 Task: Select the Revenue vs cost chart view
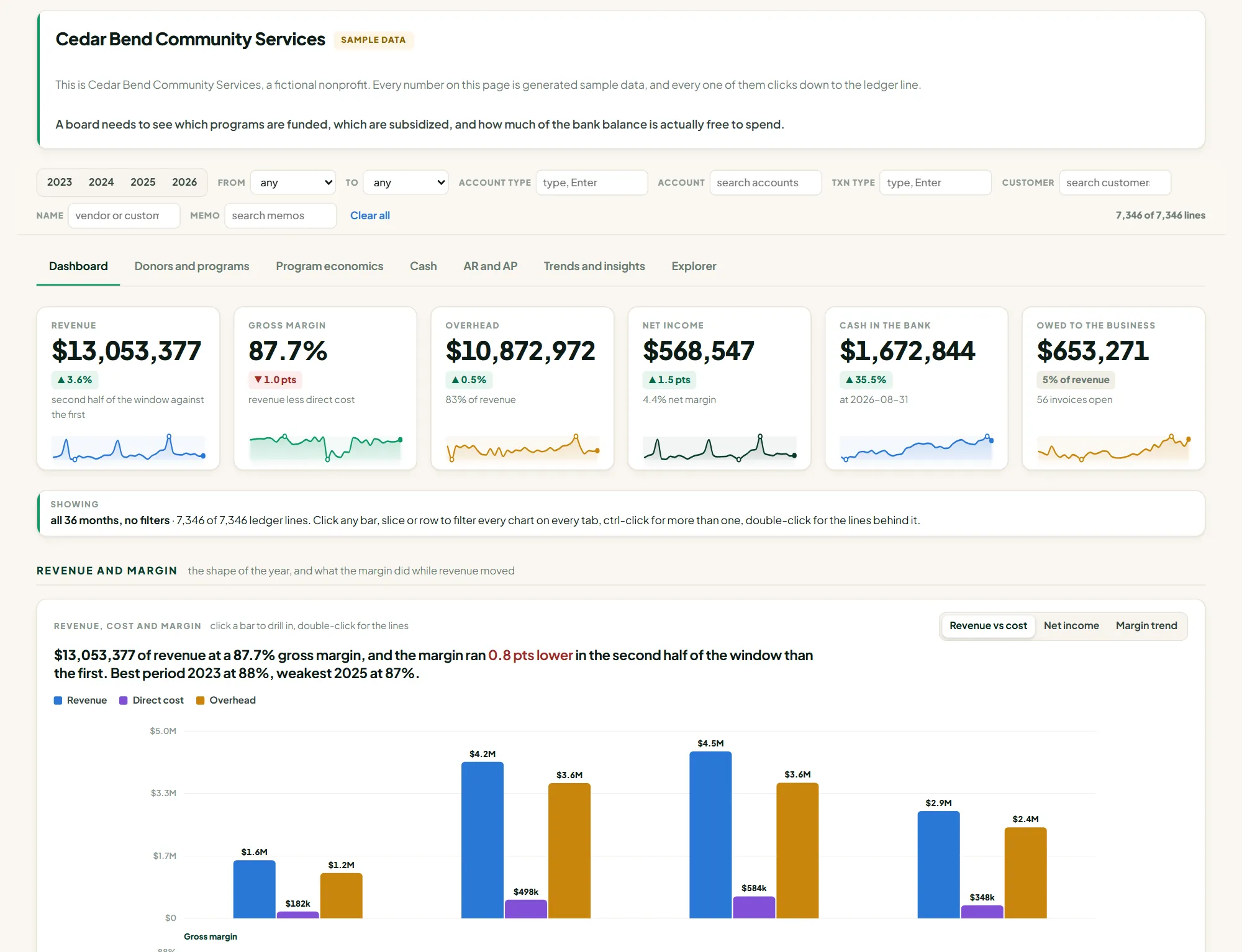click(988, 626)
